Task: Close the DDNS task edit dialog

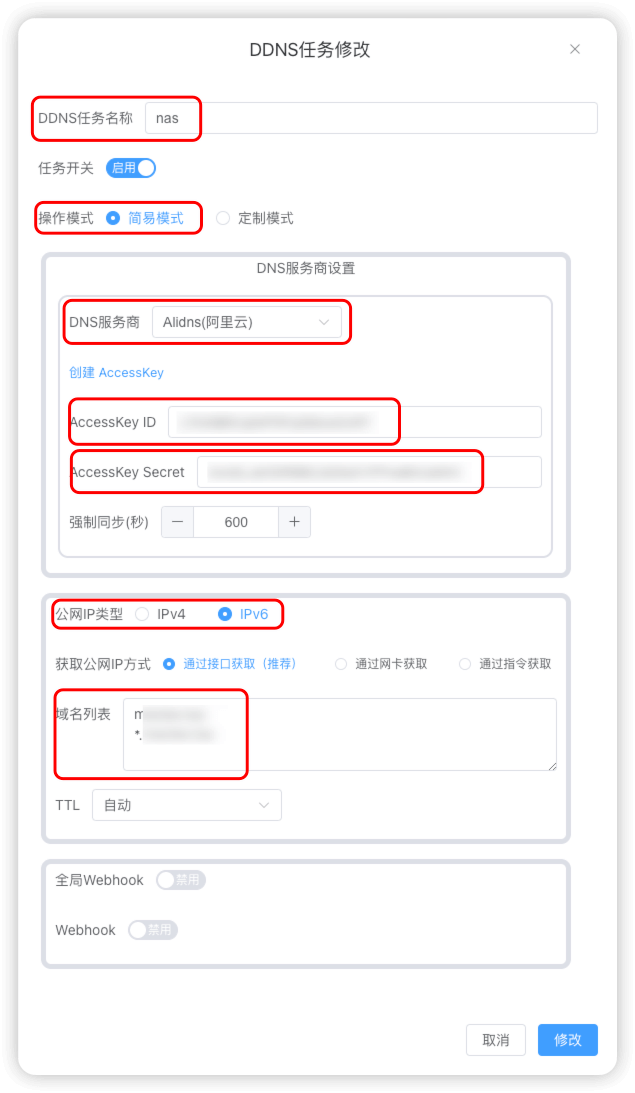Action: point(574,49)
